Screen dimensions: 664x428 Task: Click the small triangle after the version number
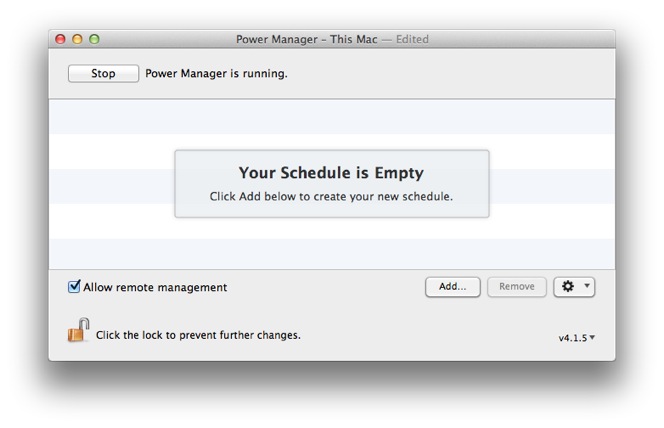[592, 338]
